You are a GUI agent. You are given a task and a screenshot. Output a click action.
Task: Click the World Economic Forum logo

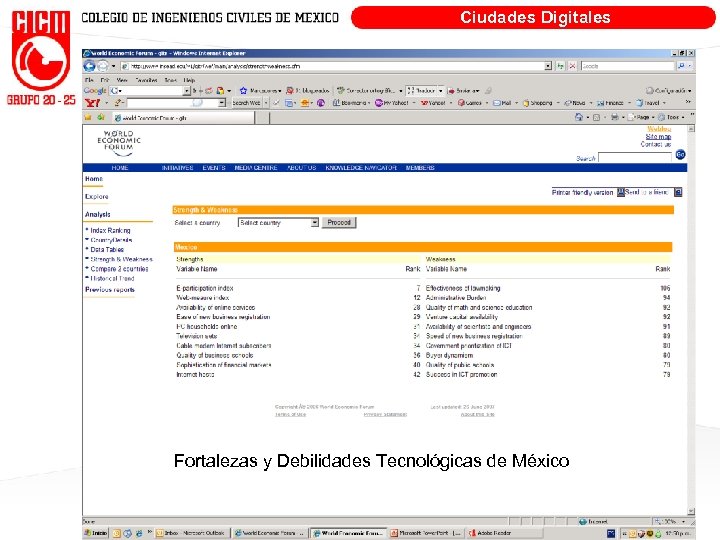119,143
